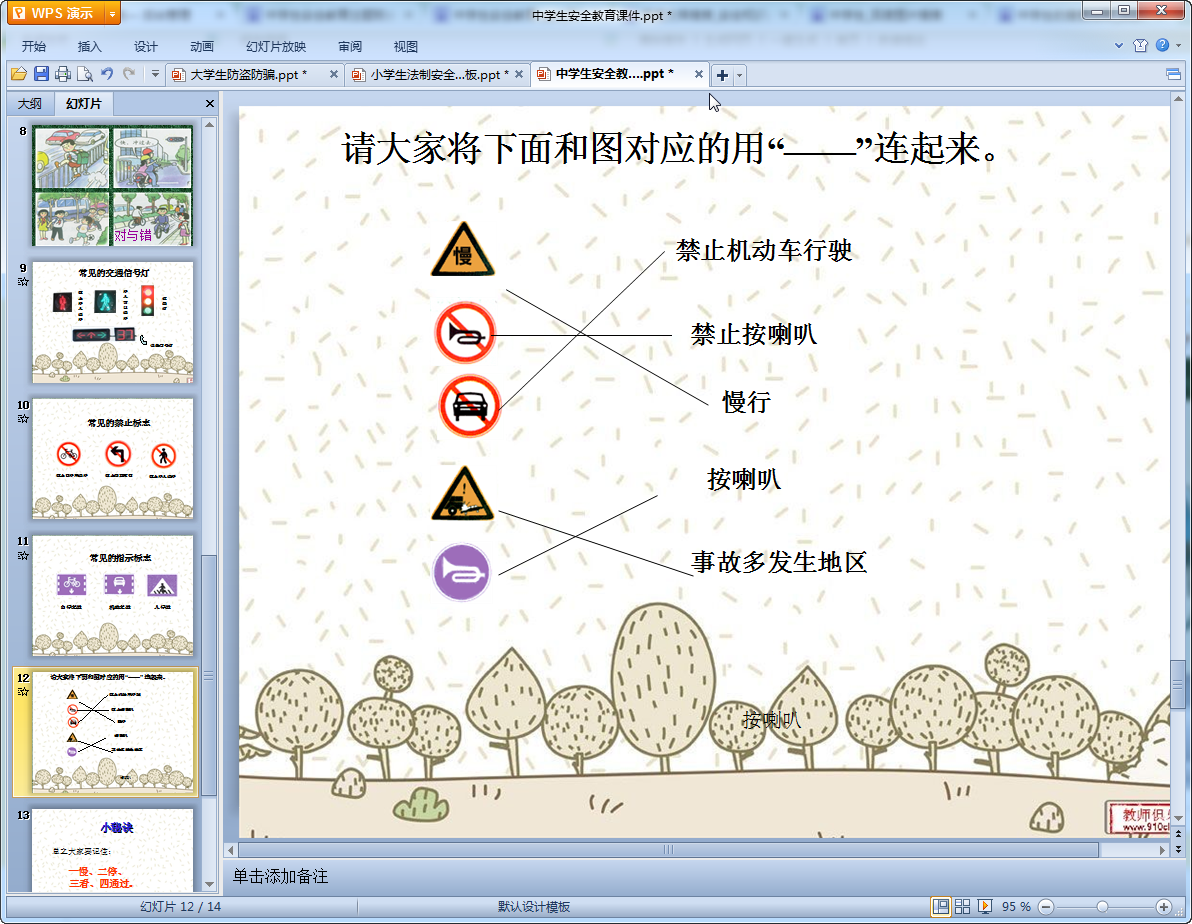
Task: Open Print Preview from the quick toolbar
Action: click(x=84, y=74)
